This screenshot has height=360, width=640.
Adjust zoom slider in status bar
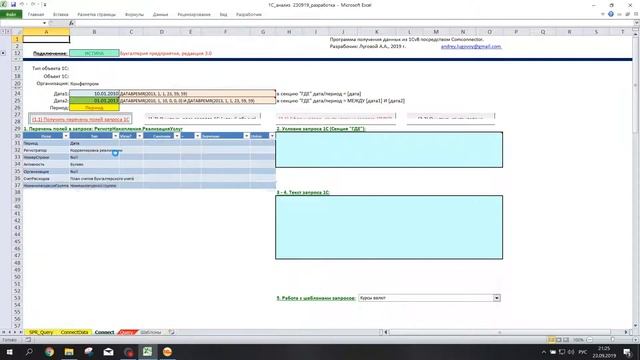(612, 340)
